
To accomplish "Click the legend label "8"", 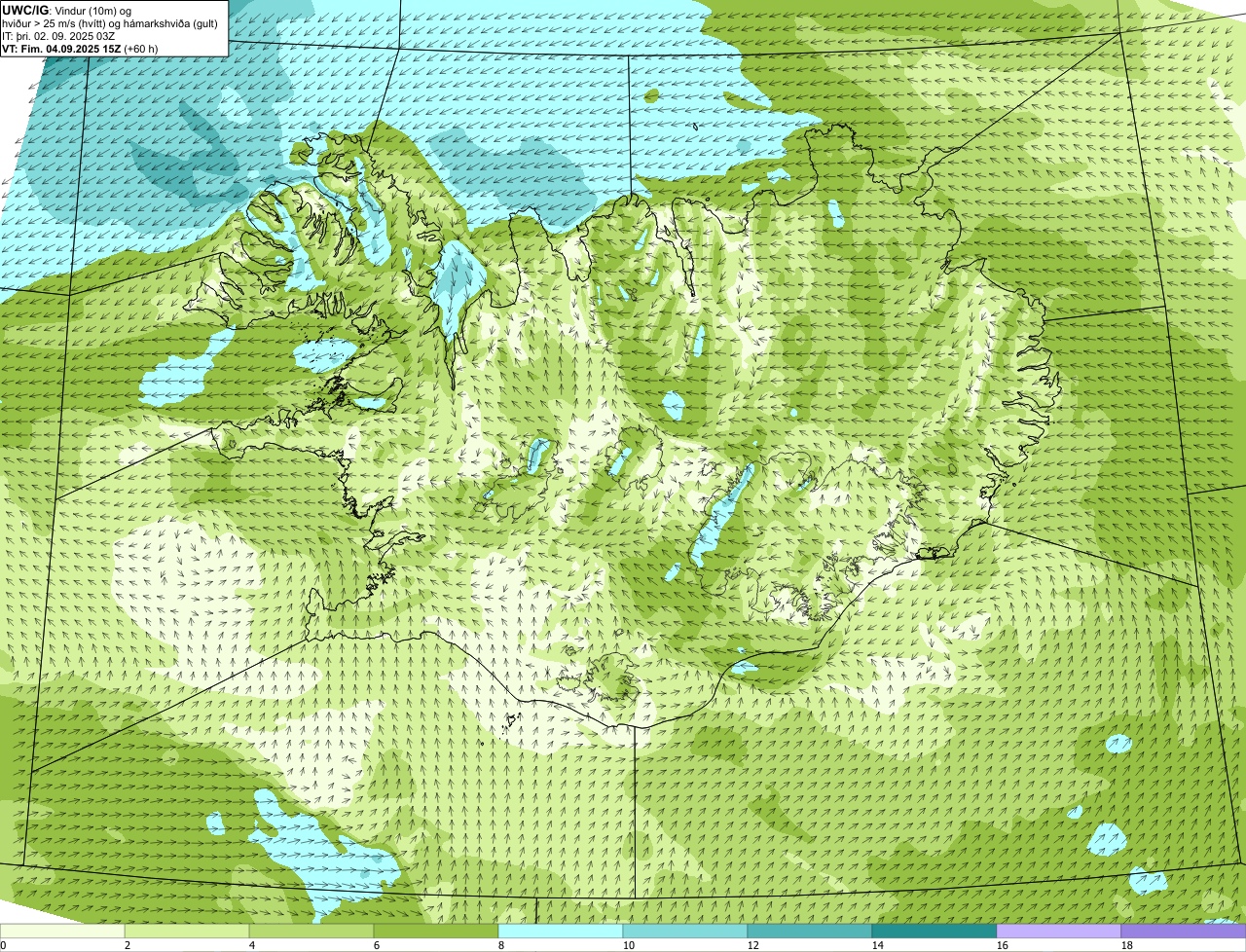I will pos(501,945).
